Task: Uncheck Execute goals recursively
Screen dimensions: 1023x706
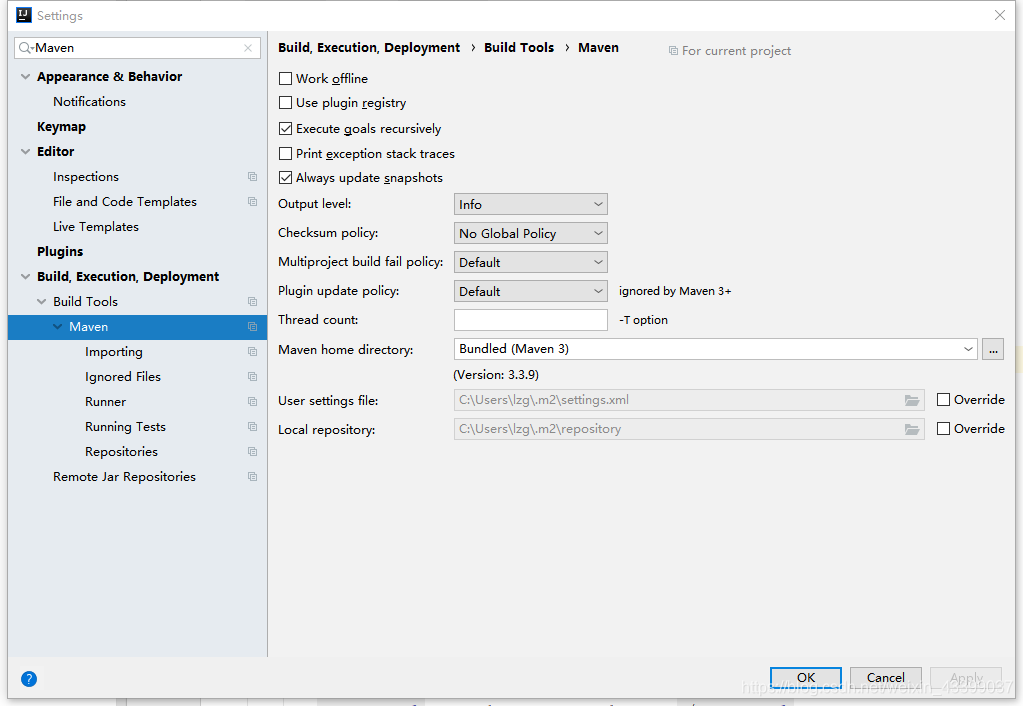Action: (285, 129)
